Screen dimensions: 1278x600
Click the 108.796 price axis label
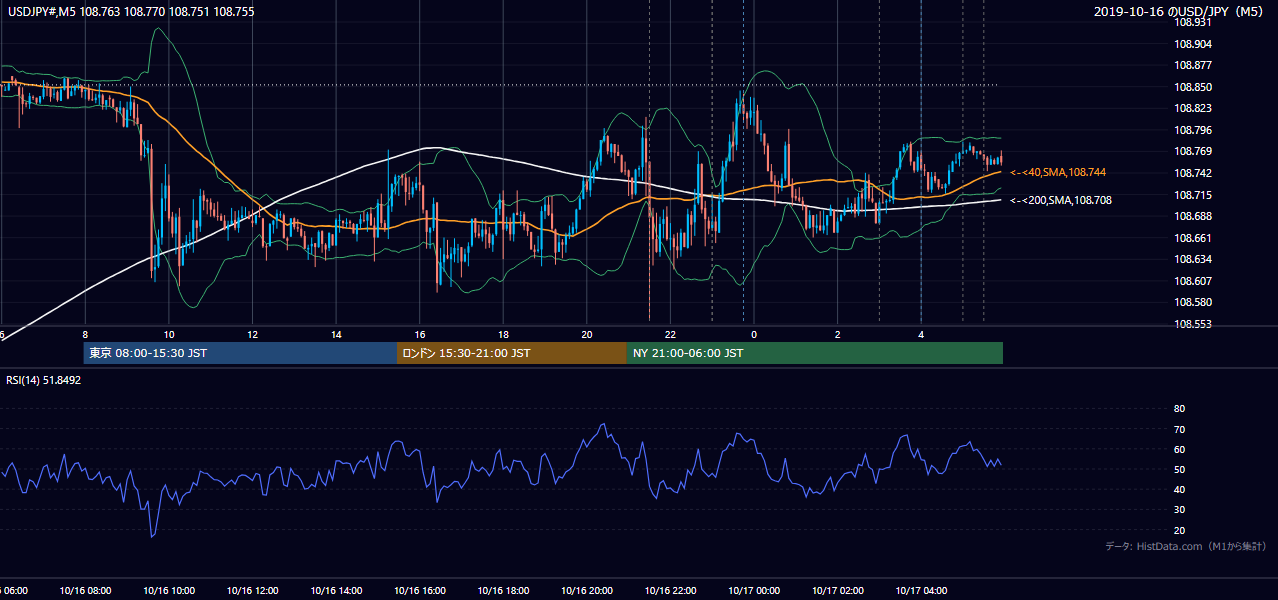click(1194, 130)
